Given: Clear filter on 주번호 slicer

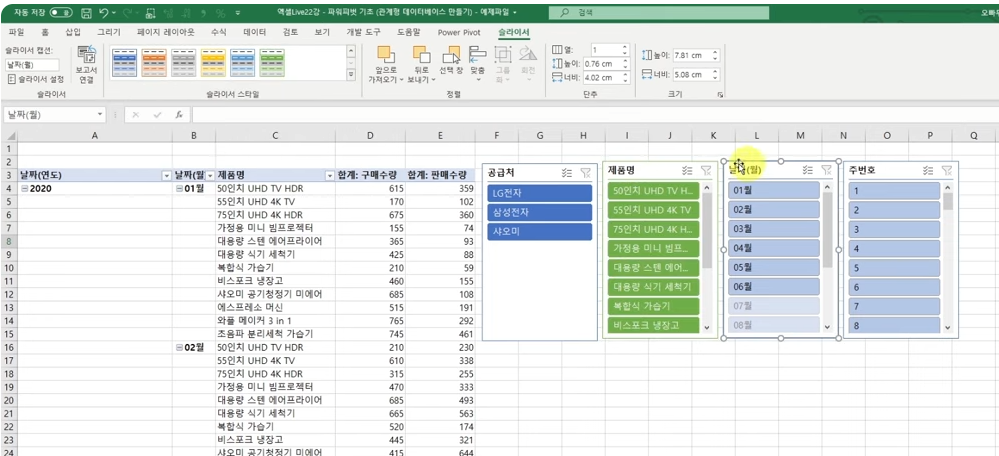Looking at the screenshot, I should point(947,170).
